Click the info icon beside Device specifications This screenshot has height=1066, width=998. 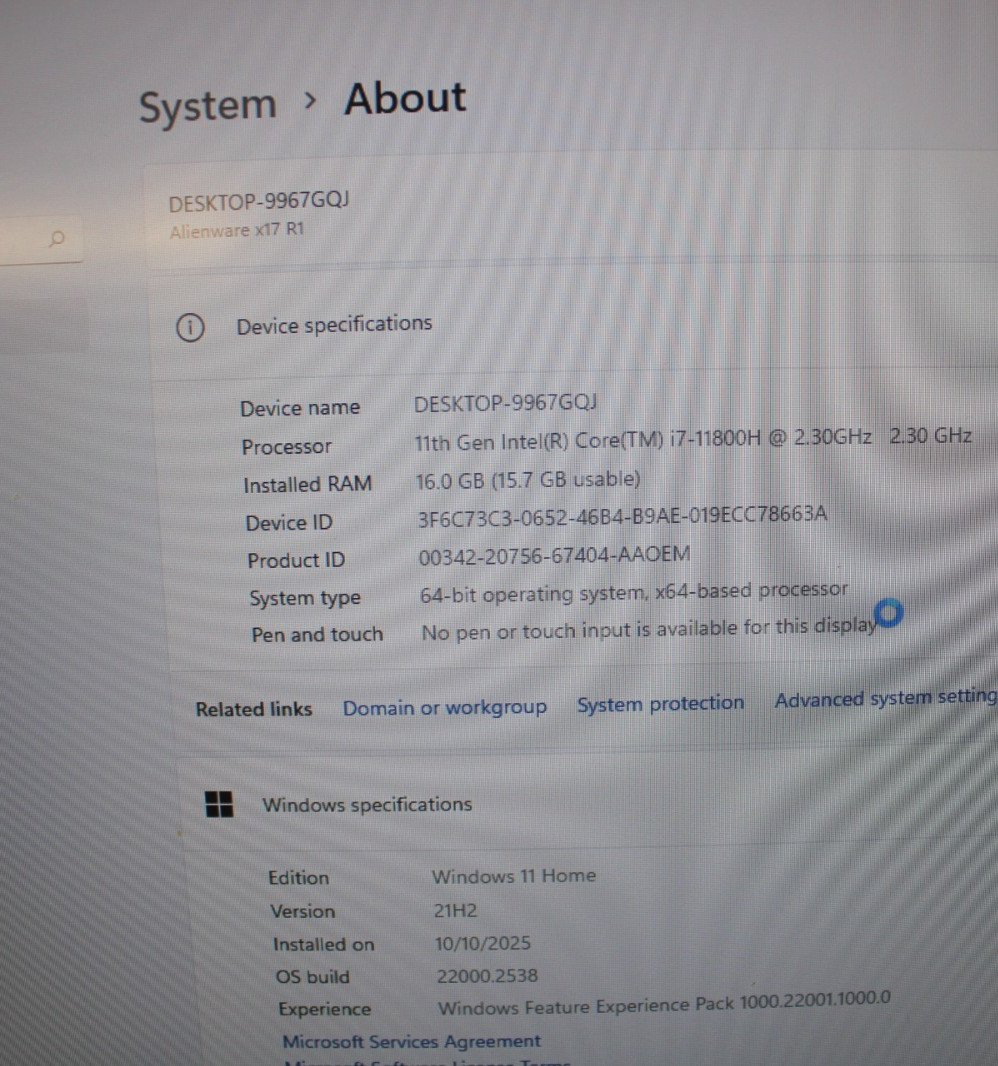[x=190, y=328]
